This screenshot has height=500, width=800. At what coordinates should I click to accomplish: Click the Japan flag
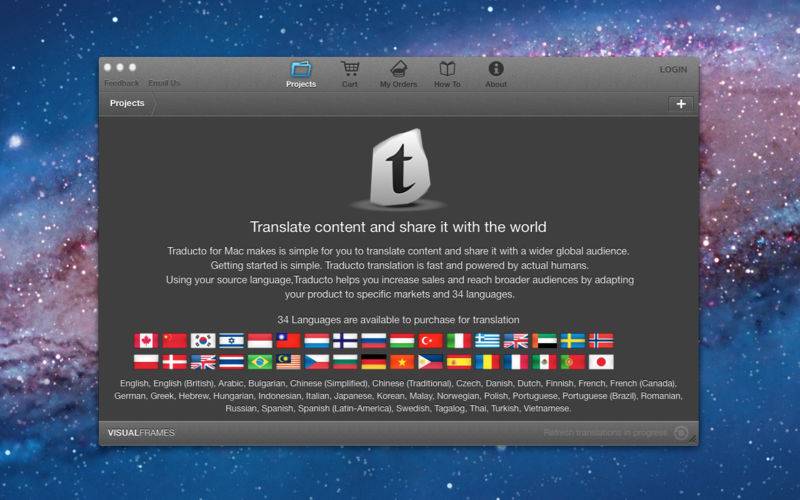click(x=602, y=362)
